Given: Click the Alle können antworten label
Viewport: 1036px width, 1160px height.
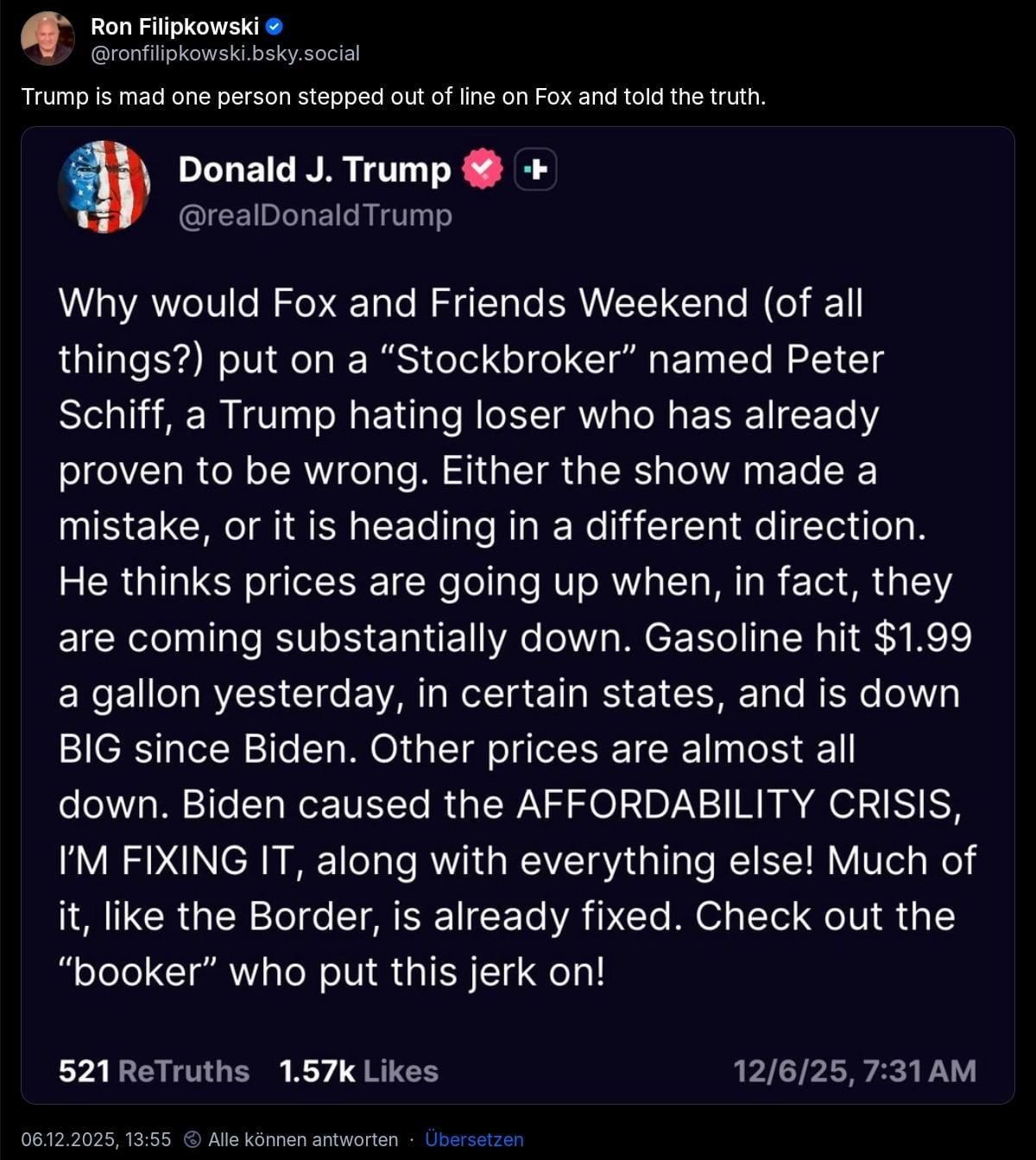Looking at the screenshot, I should (303, 1139).
